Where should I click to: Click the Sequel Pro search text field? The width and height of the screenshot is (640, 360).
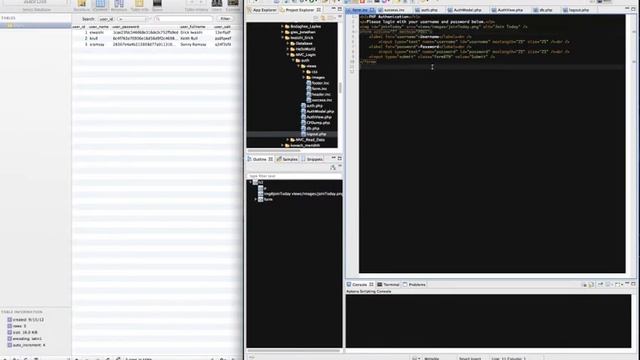coord(184,19)
